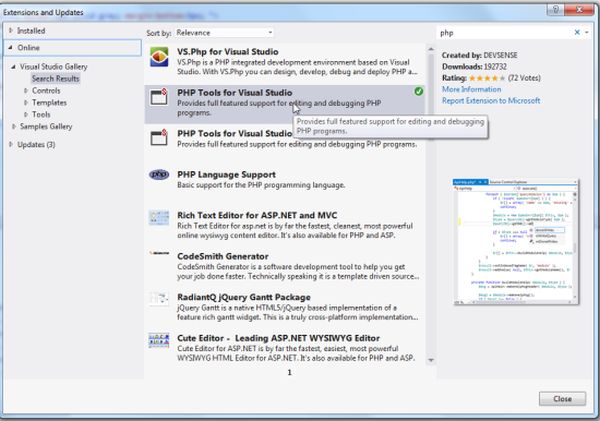This screenshot has height=421, width=600.
Task: Click the RadiantQ jQuery Gantt Package icon
Action: tap(159, 299)
